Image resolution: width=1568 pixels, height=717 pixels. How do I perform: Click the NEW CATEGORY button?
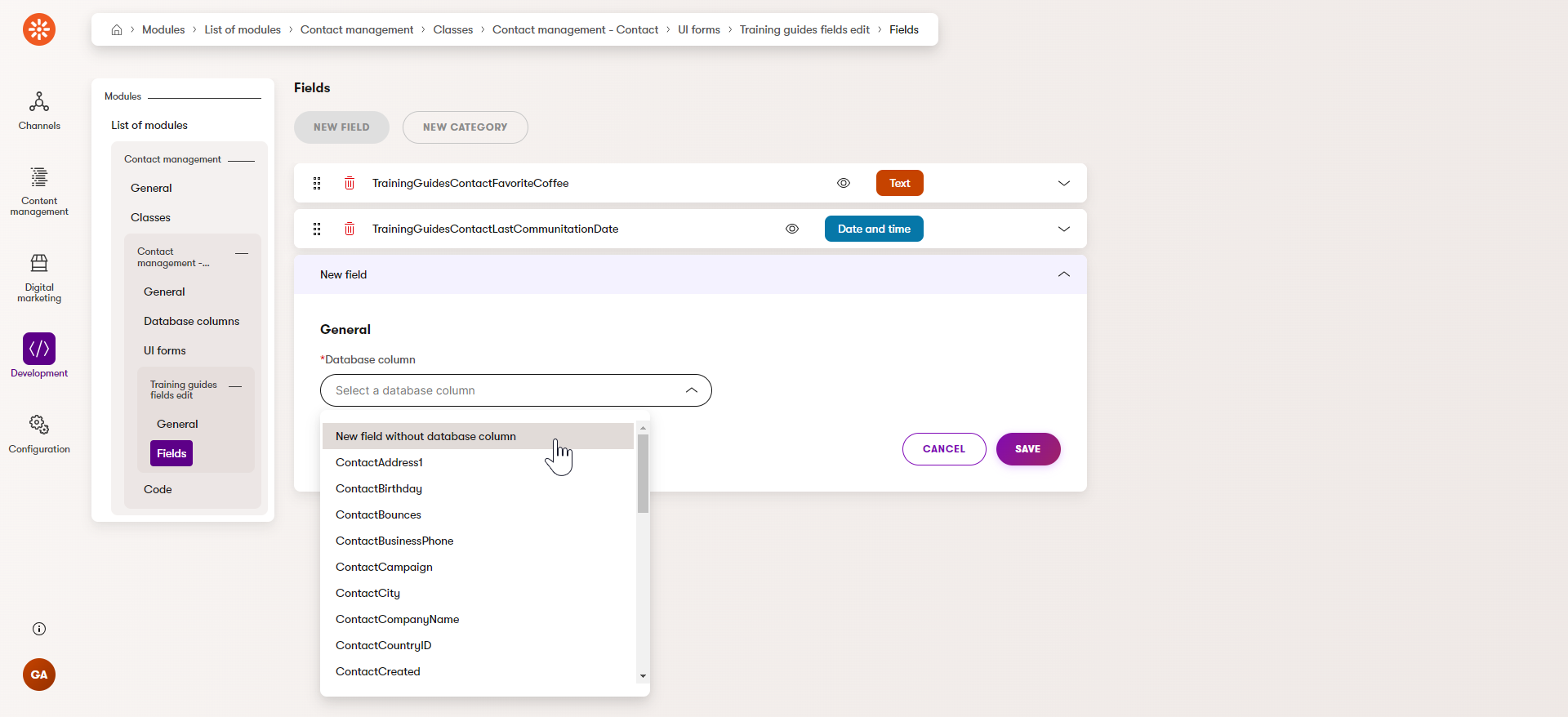[x=465, y=127]
